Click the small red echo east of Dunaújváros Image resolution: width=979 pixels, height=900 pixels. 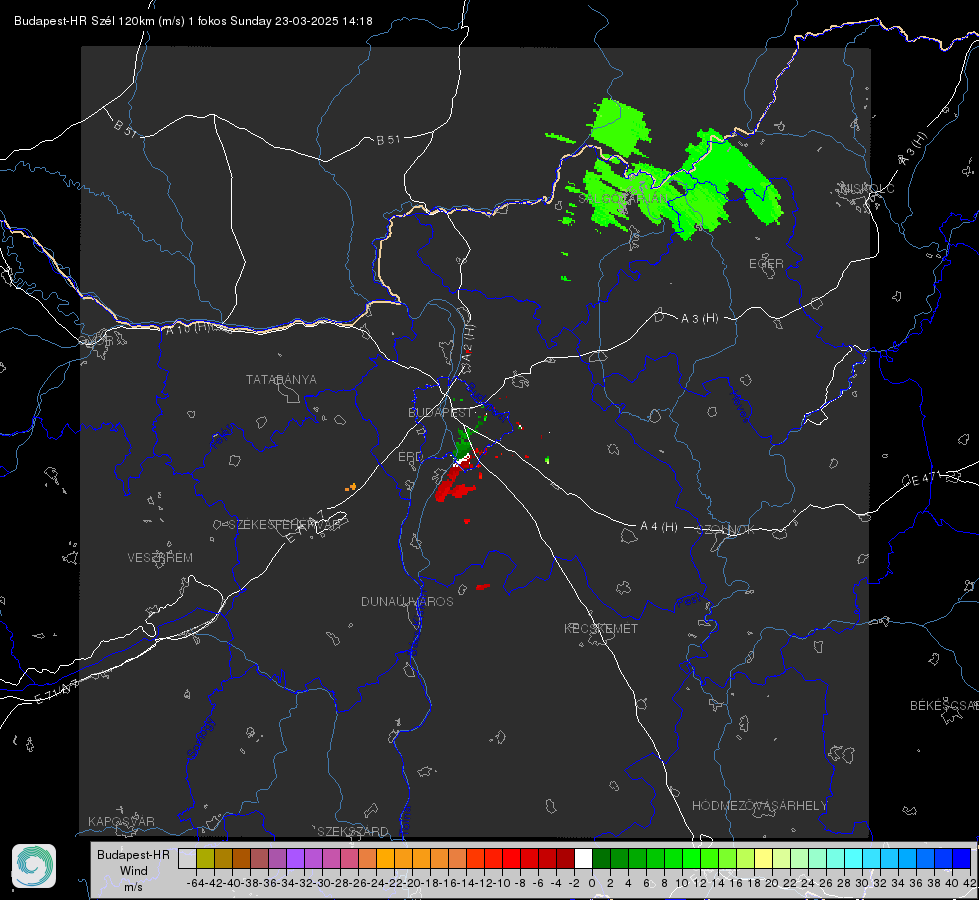pyautogui.click(x=483, y=586)
